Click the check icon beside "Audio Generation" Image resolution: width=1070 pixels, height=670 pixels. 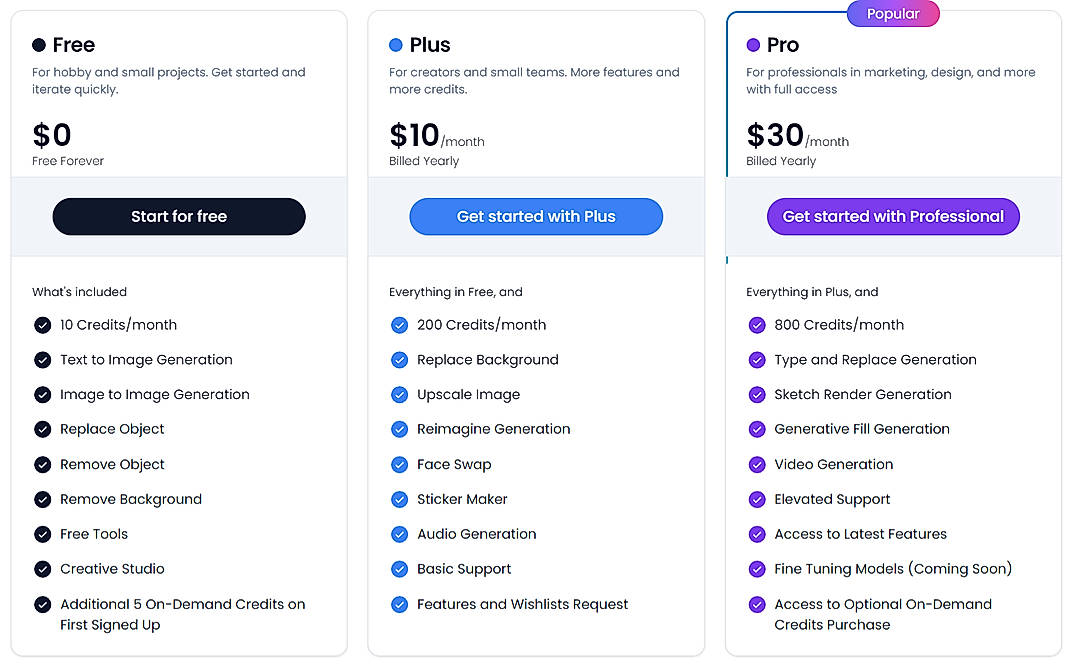400,534
